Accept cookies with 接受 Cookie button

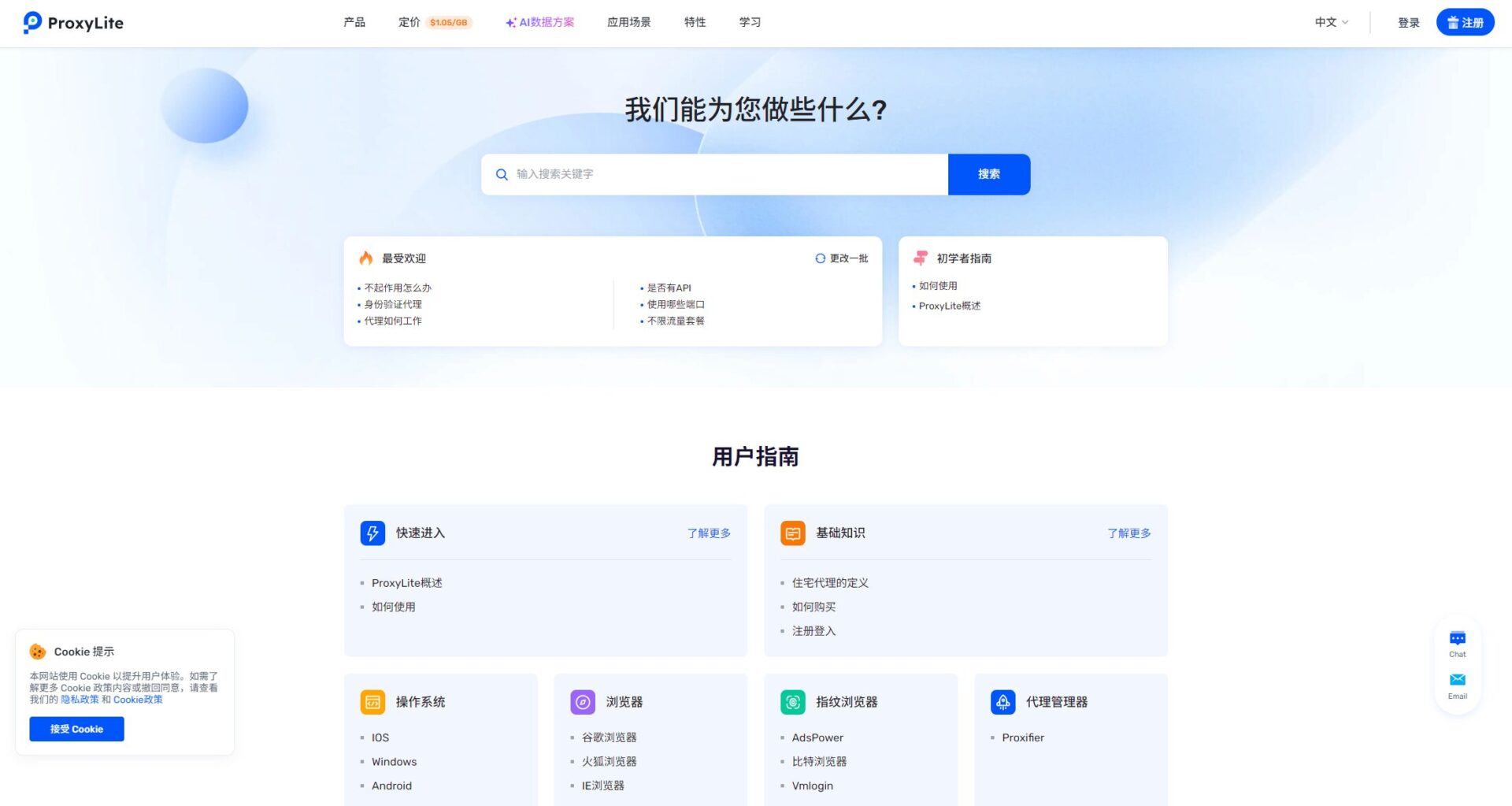pyautogui.click(x=76, y=729)
